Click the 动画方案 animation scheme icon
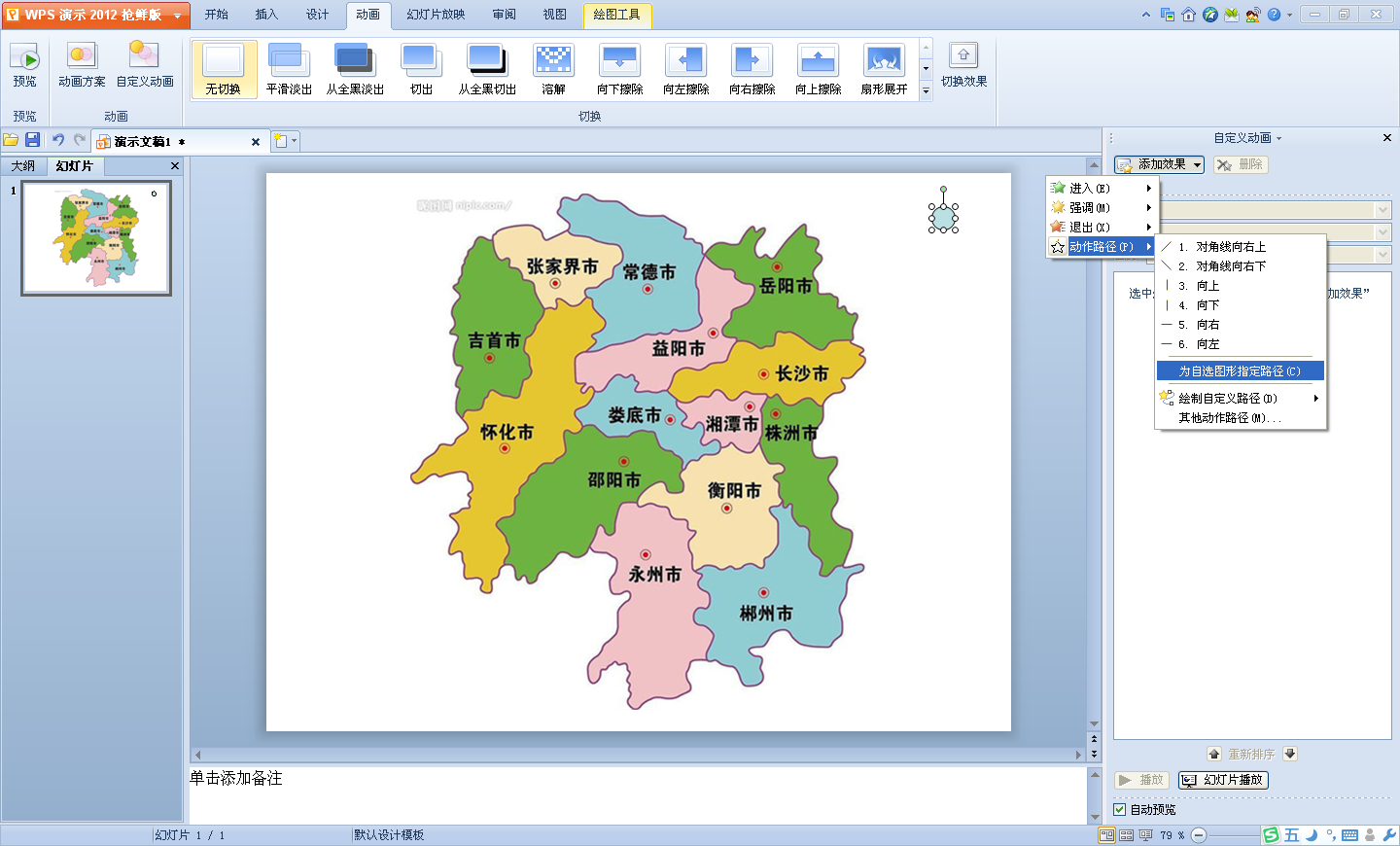The height and width of the screenshot is (846, 1400). pos(82,56)
